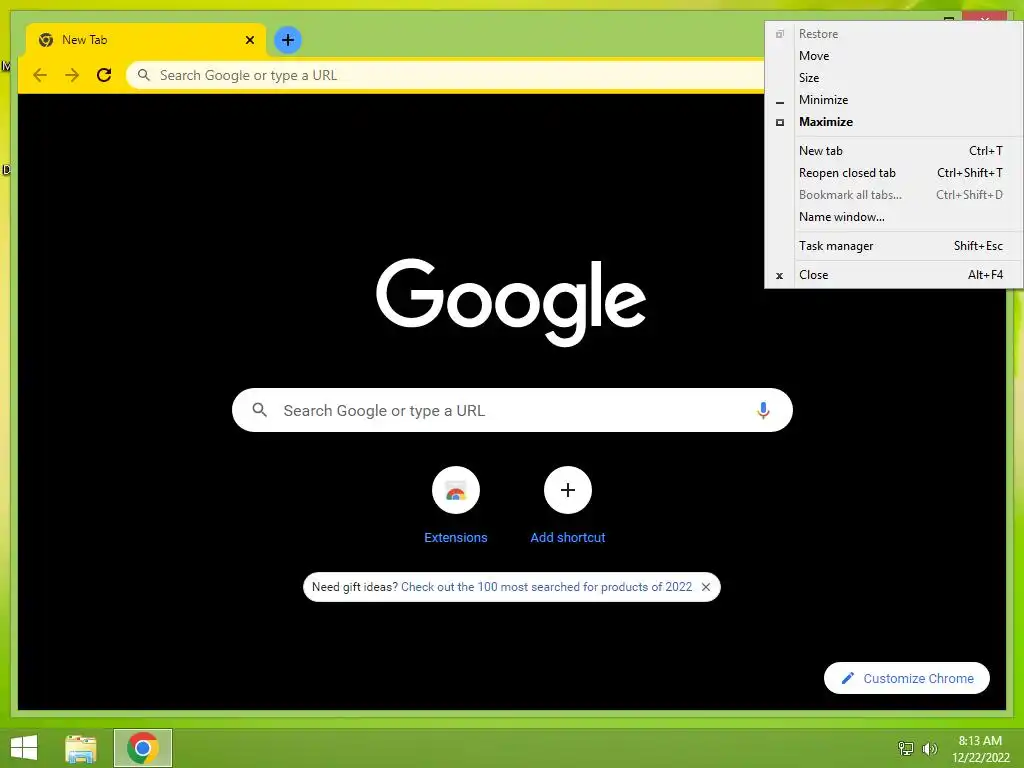Click the Add shortcut label
This screenshot has height=768, width=1024.
coord(568,537)
